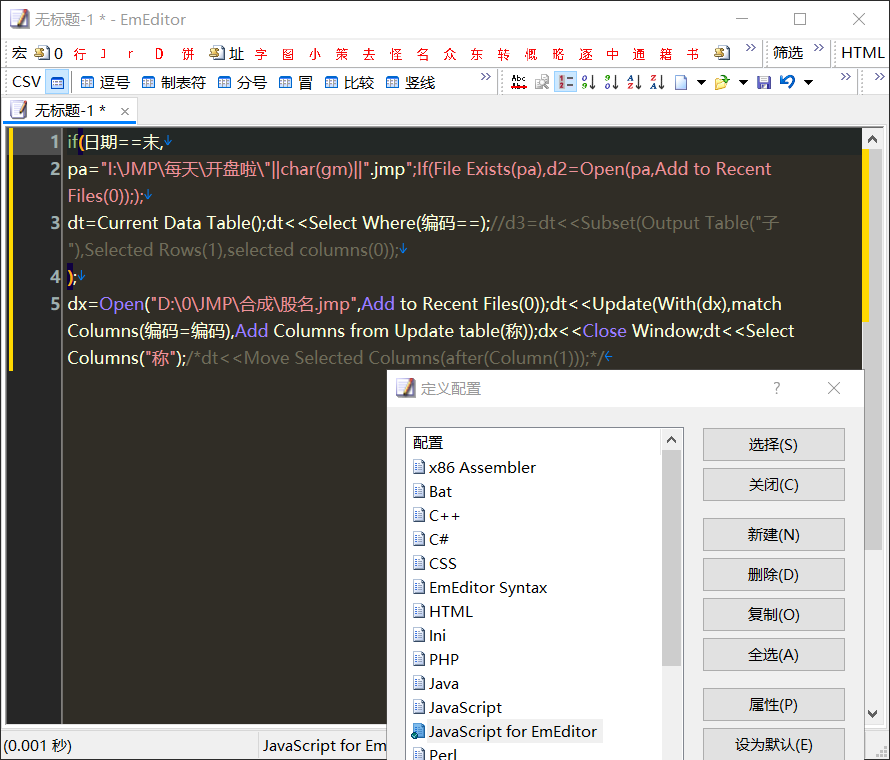Select JavaScript for EmEditor configuration

pos(505,732)
